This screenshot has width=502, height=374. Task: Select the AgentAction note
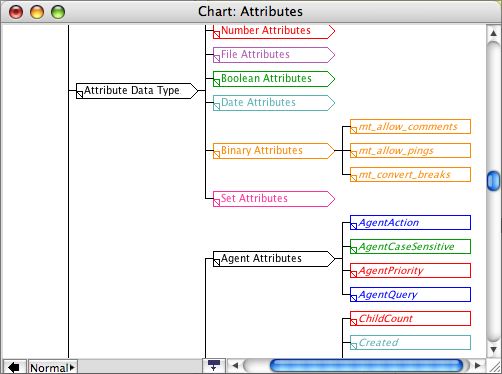pyautogui.click(x=410, y=223)
